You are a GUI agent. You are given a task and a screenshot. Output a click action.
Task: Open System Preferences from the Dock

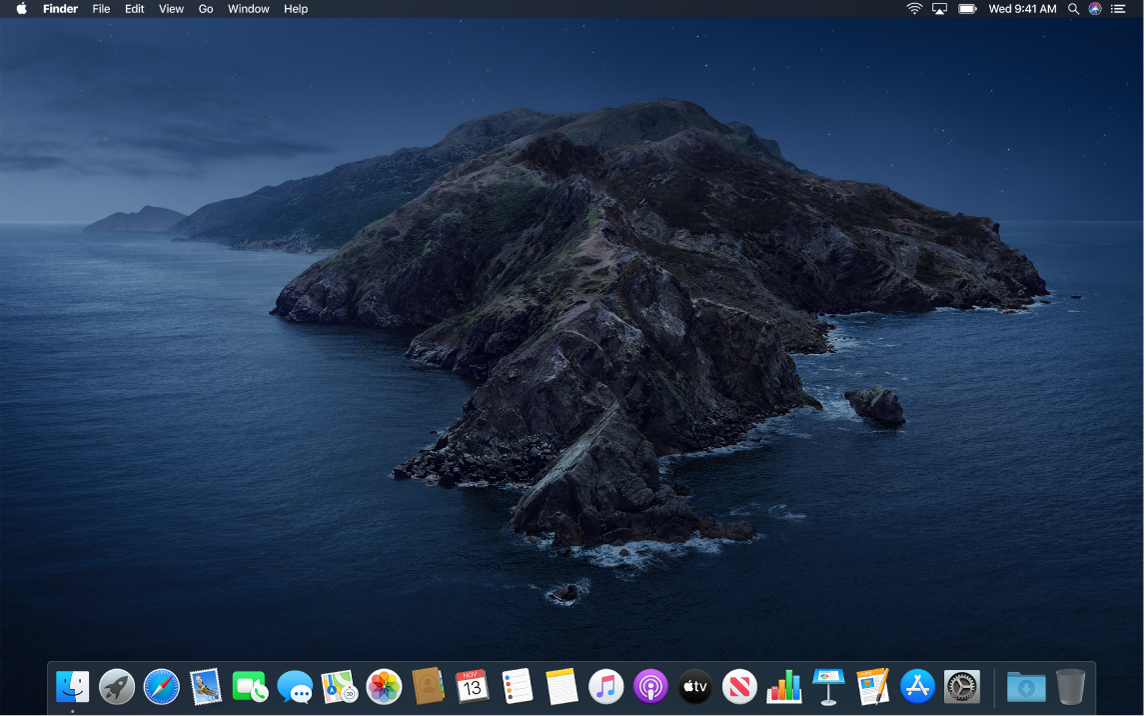[961, 687]
